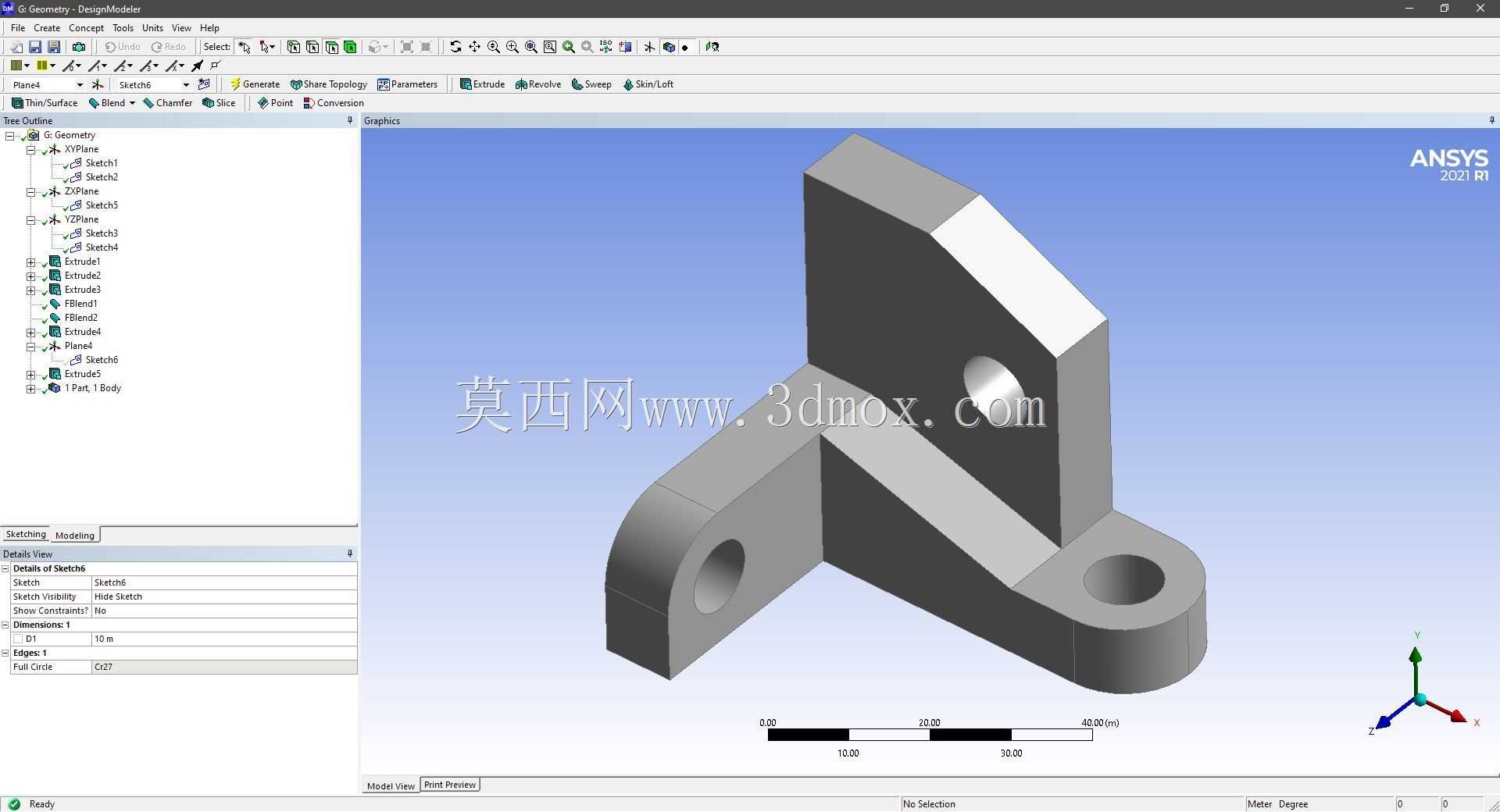
Task: Toggle display model shaded icon
Action: pos(669,47)
